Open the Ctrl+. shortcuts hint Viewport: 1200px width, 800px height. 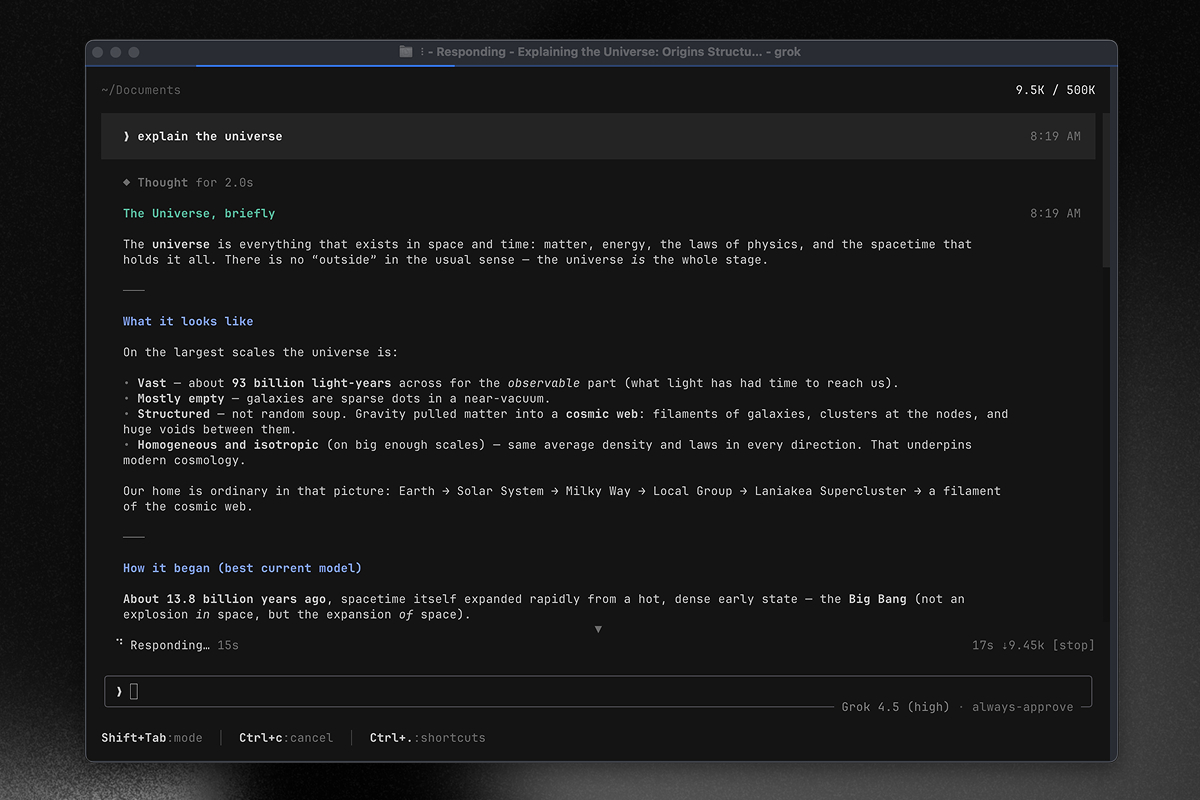[x=427, y=738]
